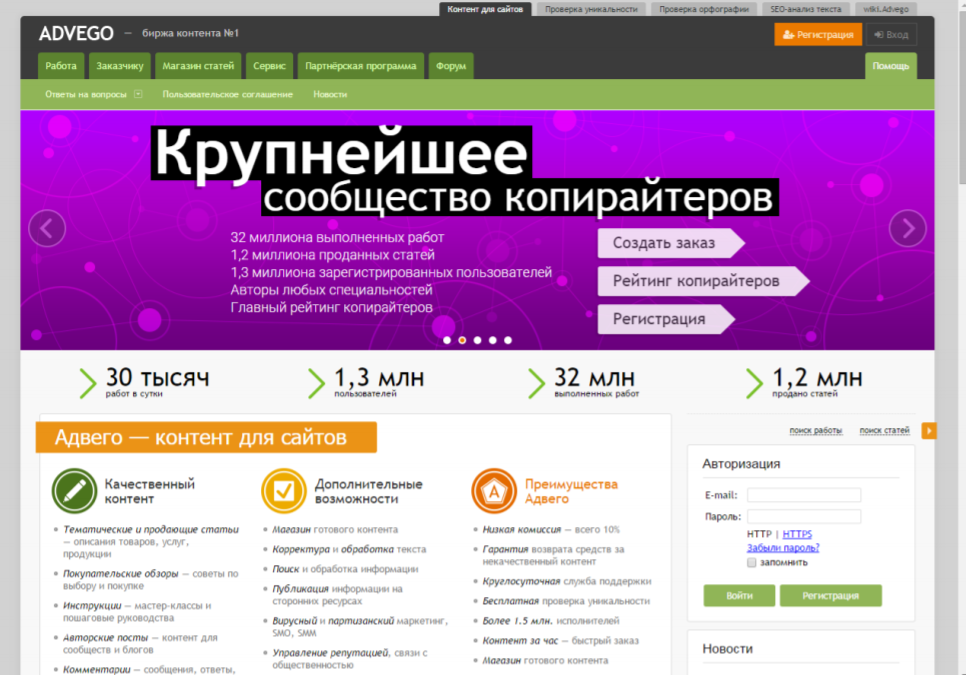Click the Круглосуточная служба поддержки item
Screen dimensions: 966x675
(567, 581)
